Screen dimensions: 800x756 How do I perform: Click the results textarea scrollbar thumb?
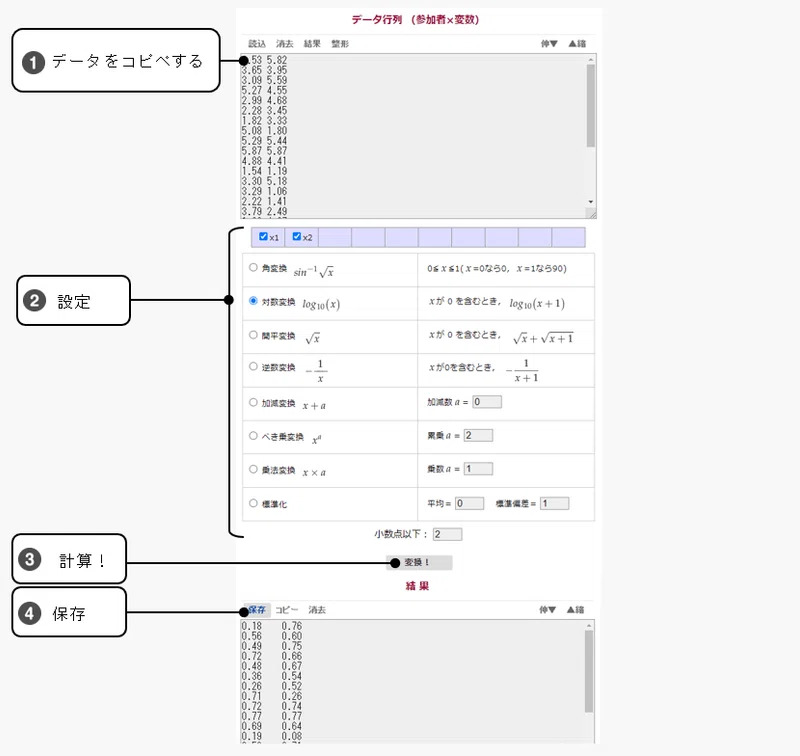pyautogui.click(x=589, y=671)
